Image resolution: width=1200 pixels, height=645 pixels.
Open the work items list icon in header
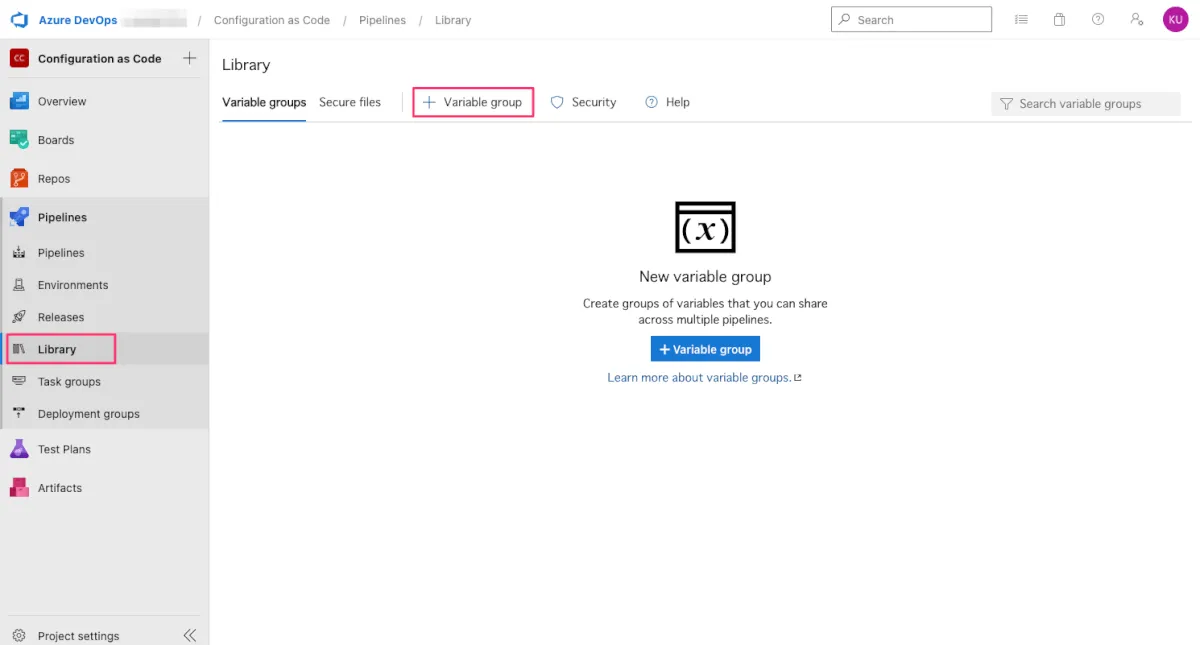[1021, 20]
